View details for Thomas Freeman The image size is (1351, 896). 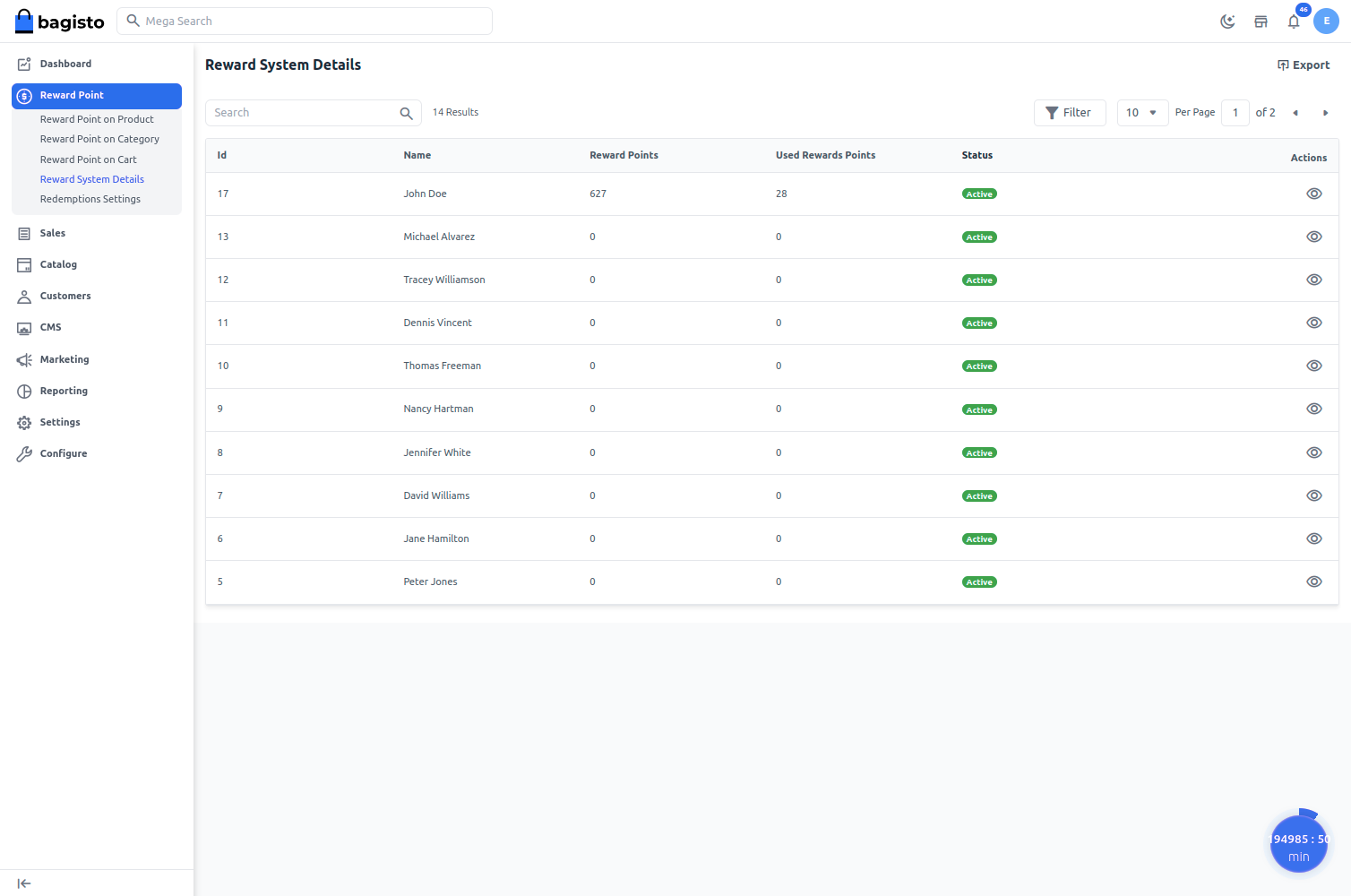click(1314, 366)
